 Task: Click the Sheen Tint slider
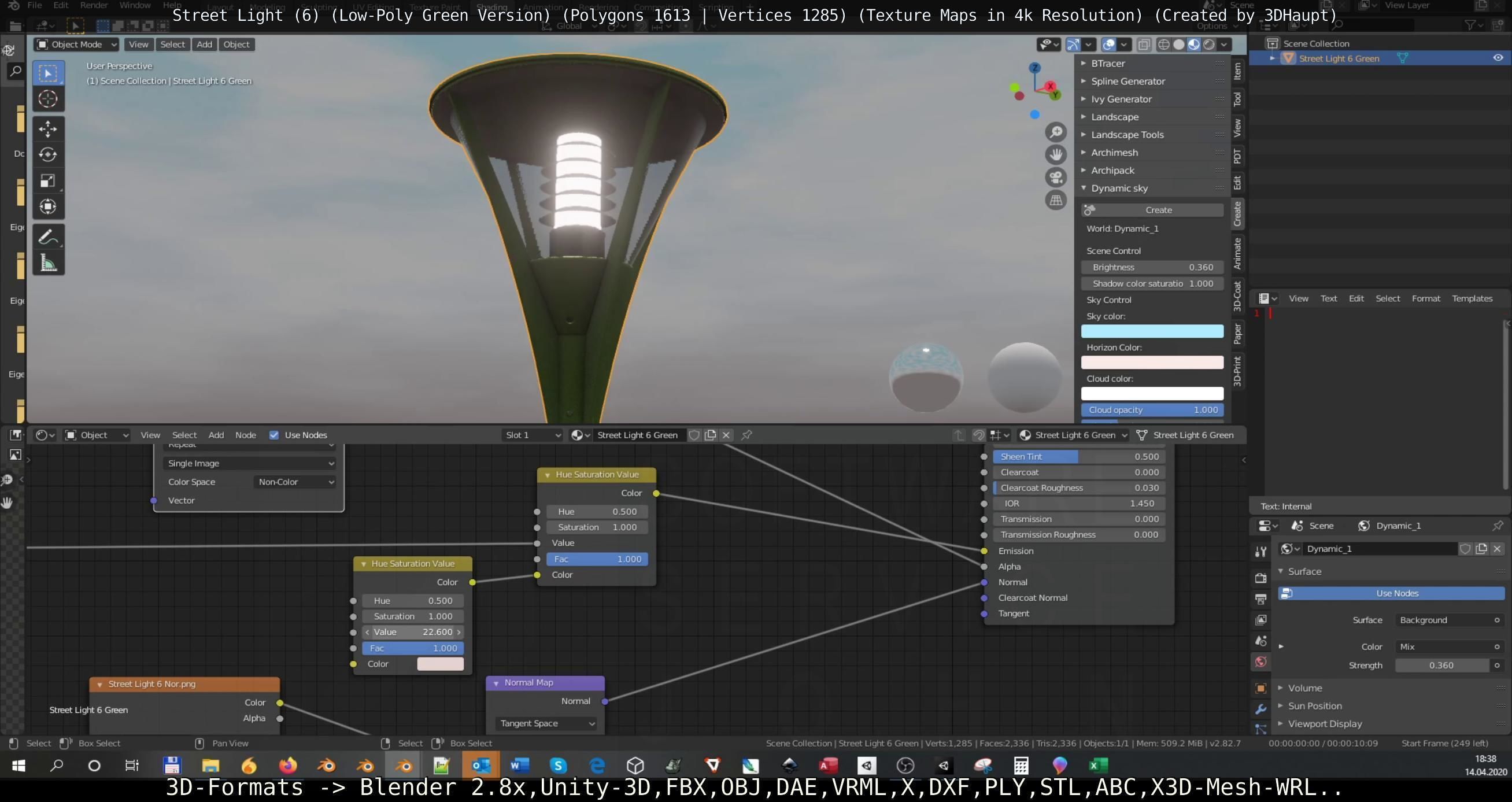click(1079, 457)
